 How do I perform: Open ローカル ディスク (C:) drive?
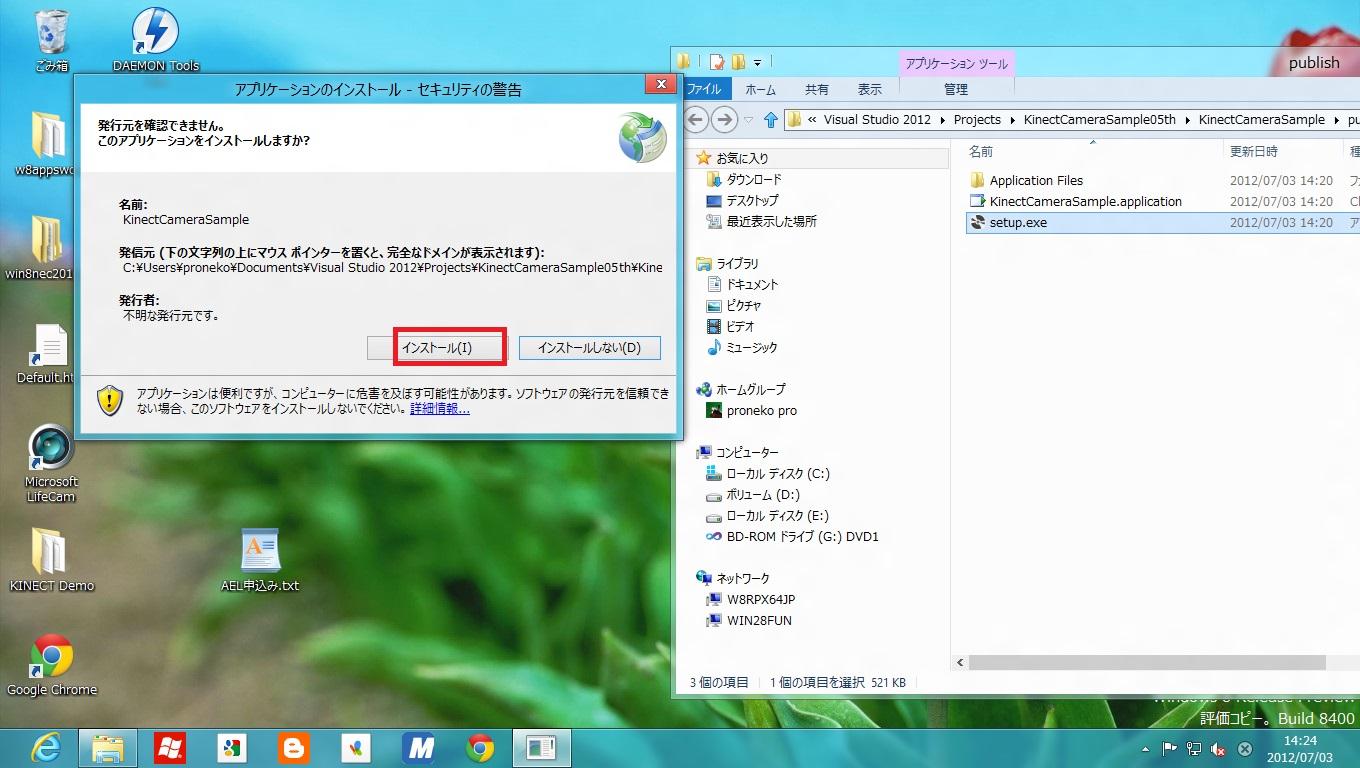click(x=778, y=473)
